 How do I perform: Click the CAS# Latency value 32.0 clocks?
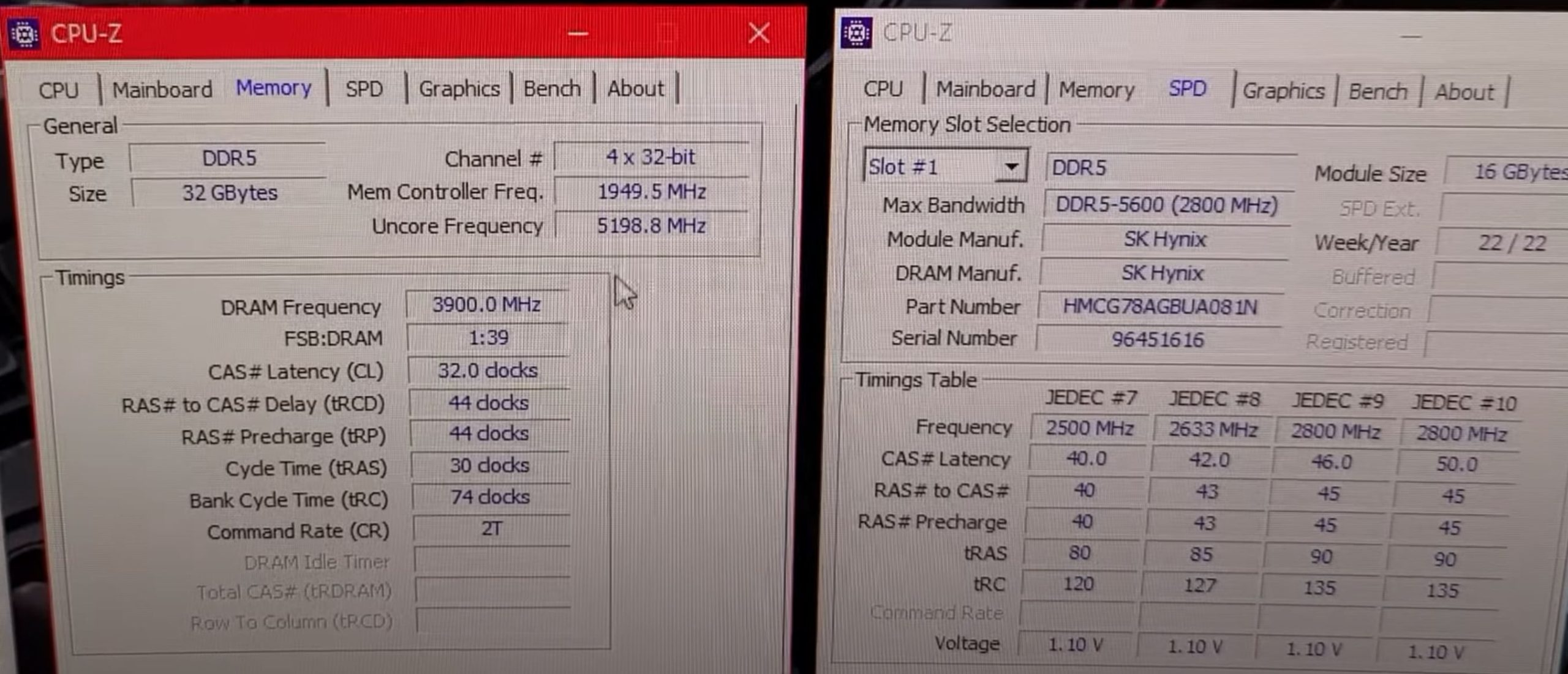tap(488, 370)
